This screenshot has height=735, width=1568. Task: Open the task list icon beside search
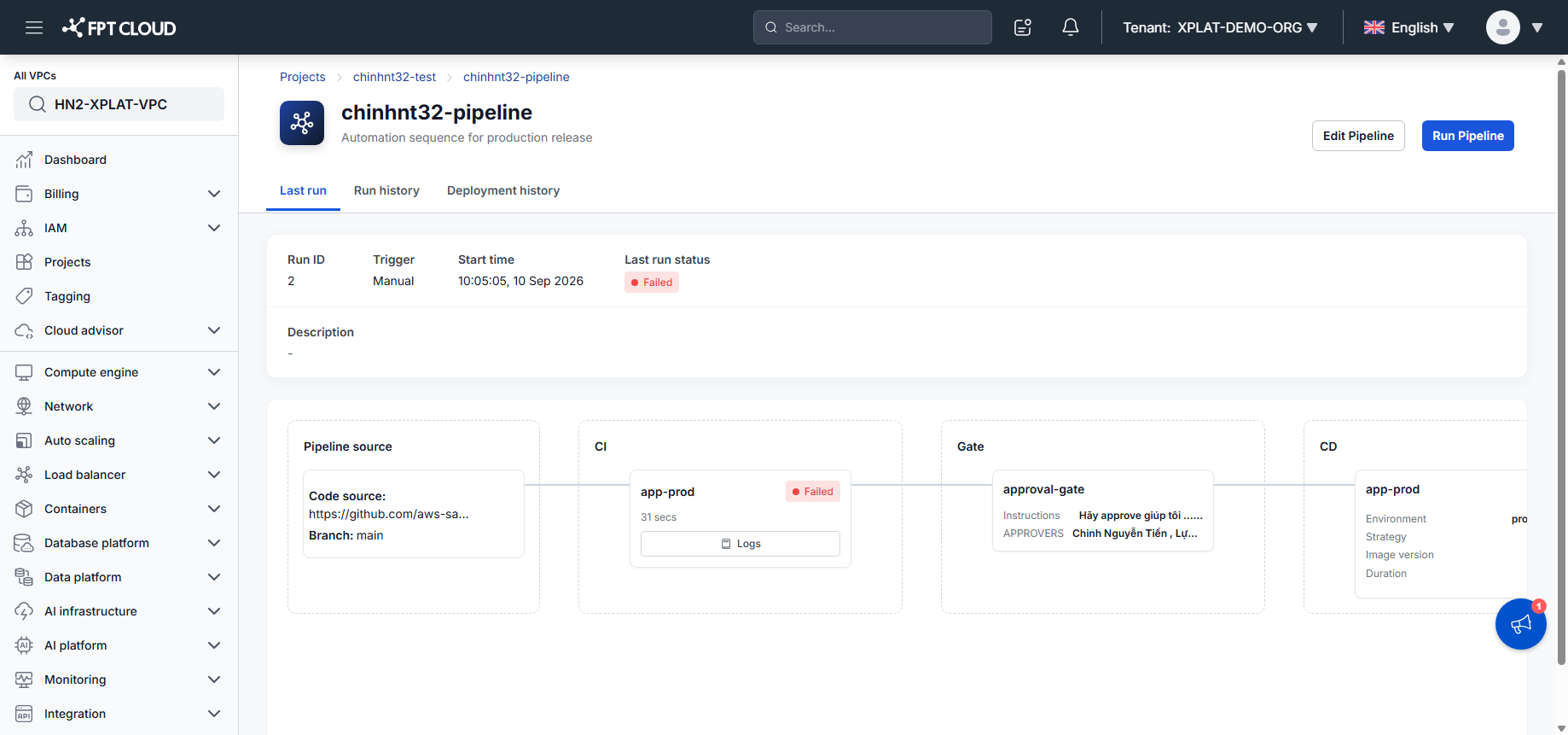(1023, 27)
